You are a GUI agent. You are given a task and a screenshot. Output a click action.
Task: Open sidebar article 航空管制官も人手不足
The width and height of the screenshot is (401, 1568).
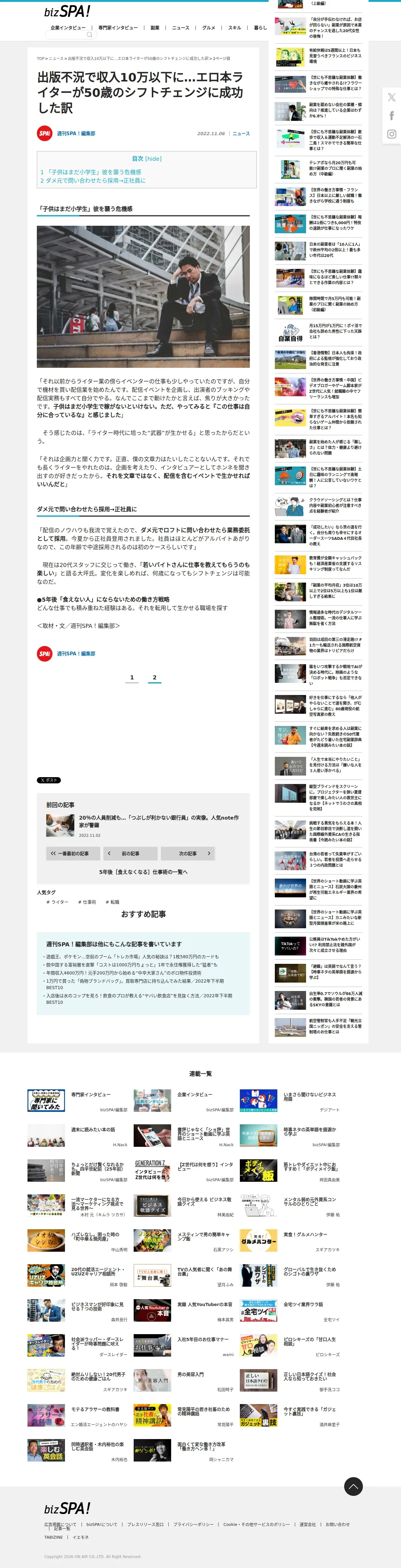tap(335, 1026)
